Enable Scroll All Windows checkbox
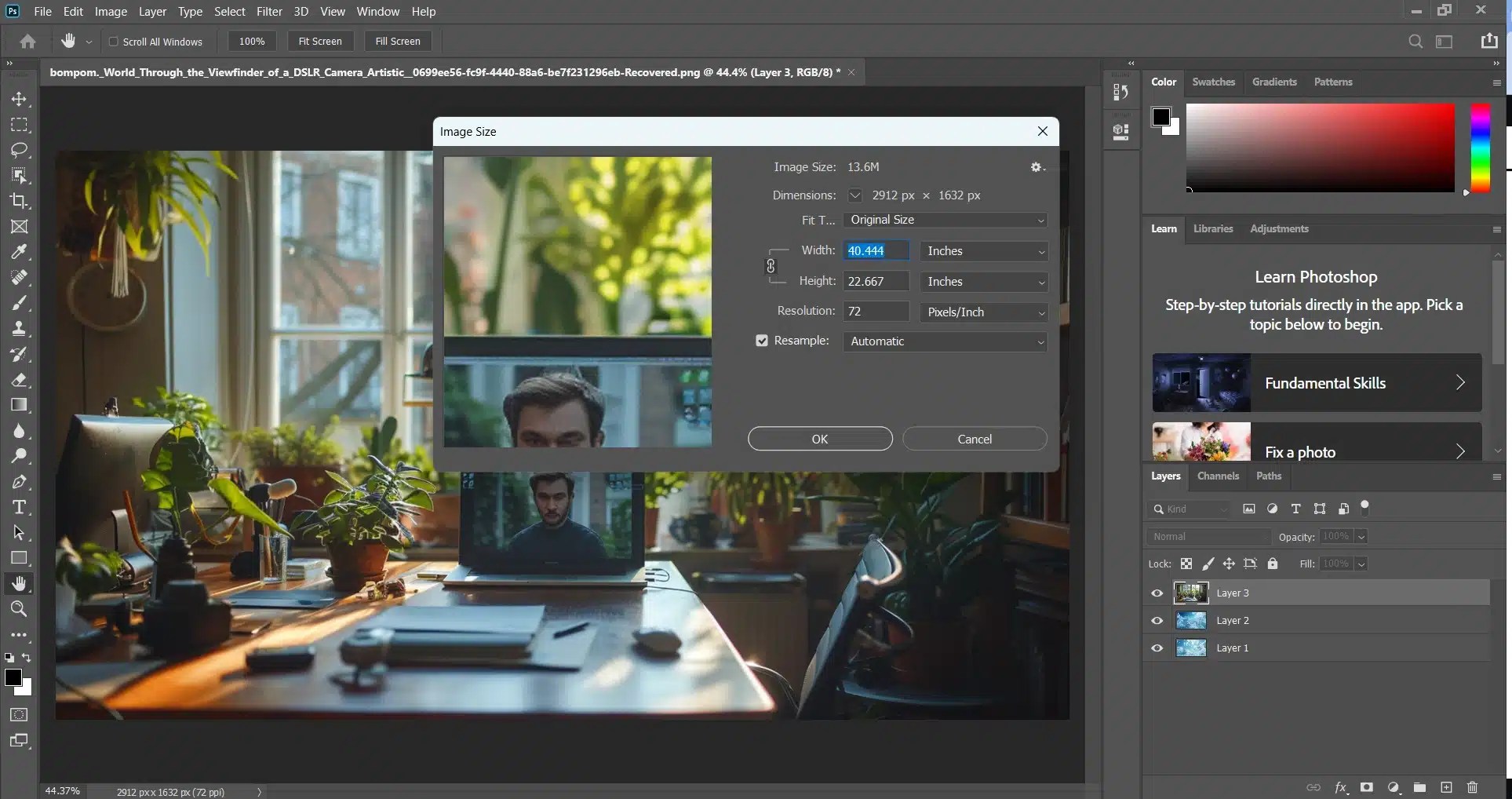Image resolution: width=1512 pixels, height=799 pixels. click(x=114, y=42)
